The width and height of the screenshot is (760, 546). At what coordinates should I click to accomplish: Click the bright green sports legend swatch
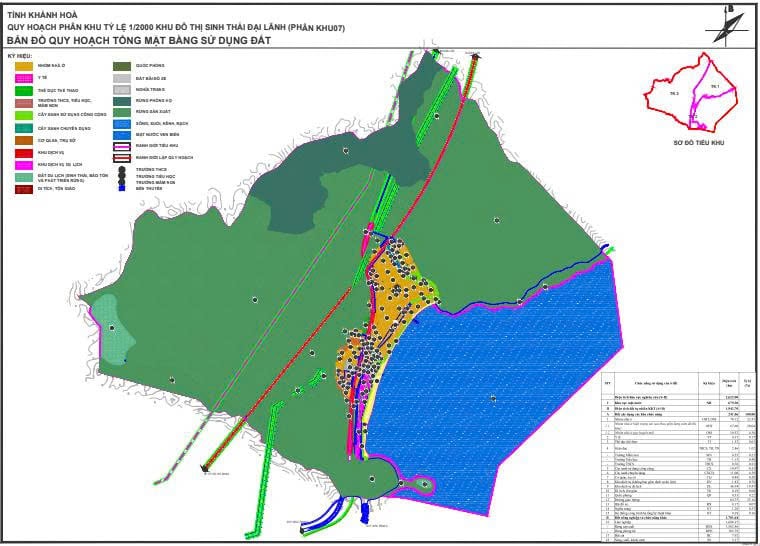pos(22,90)
